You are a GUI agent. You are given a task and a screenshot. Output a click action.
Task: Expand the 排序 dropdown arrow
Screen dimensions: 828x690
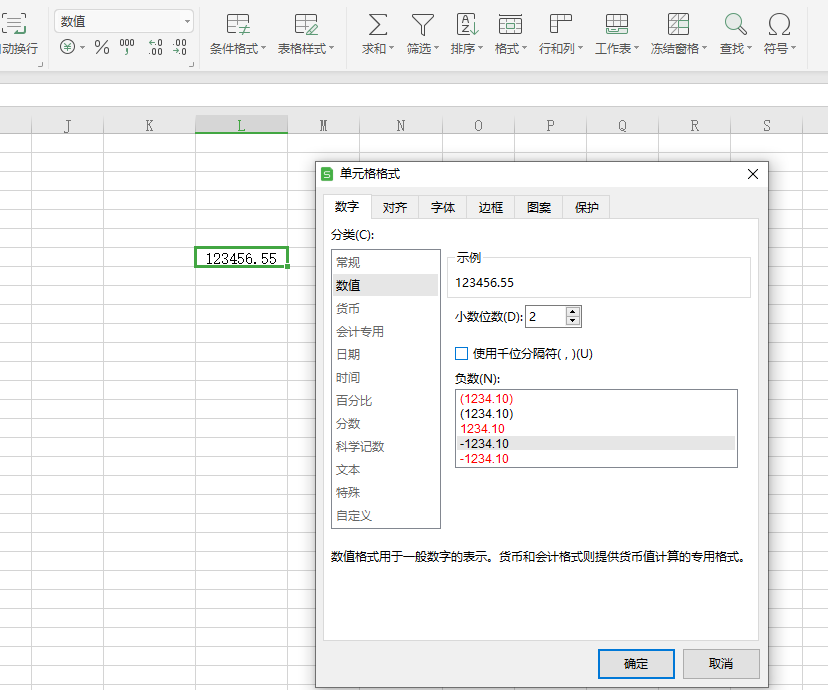pyautogui.click(x=481, y=49)
